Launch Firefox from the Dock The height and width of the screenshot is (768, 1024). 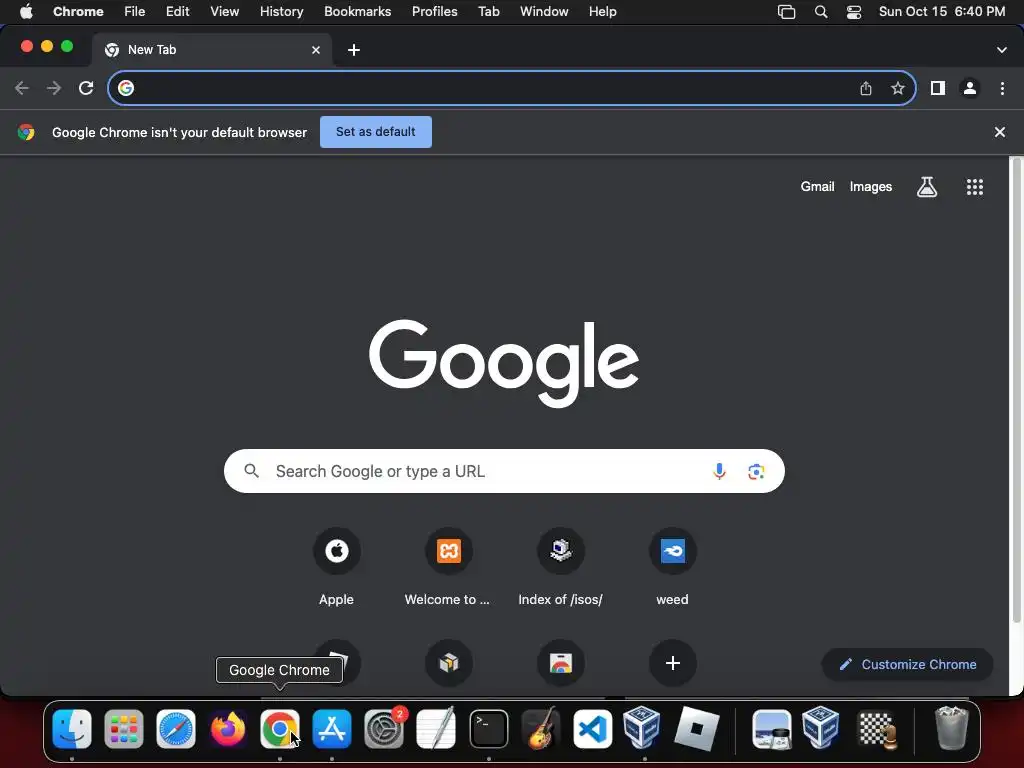228,728
